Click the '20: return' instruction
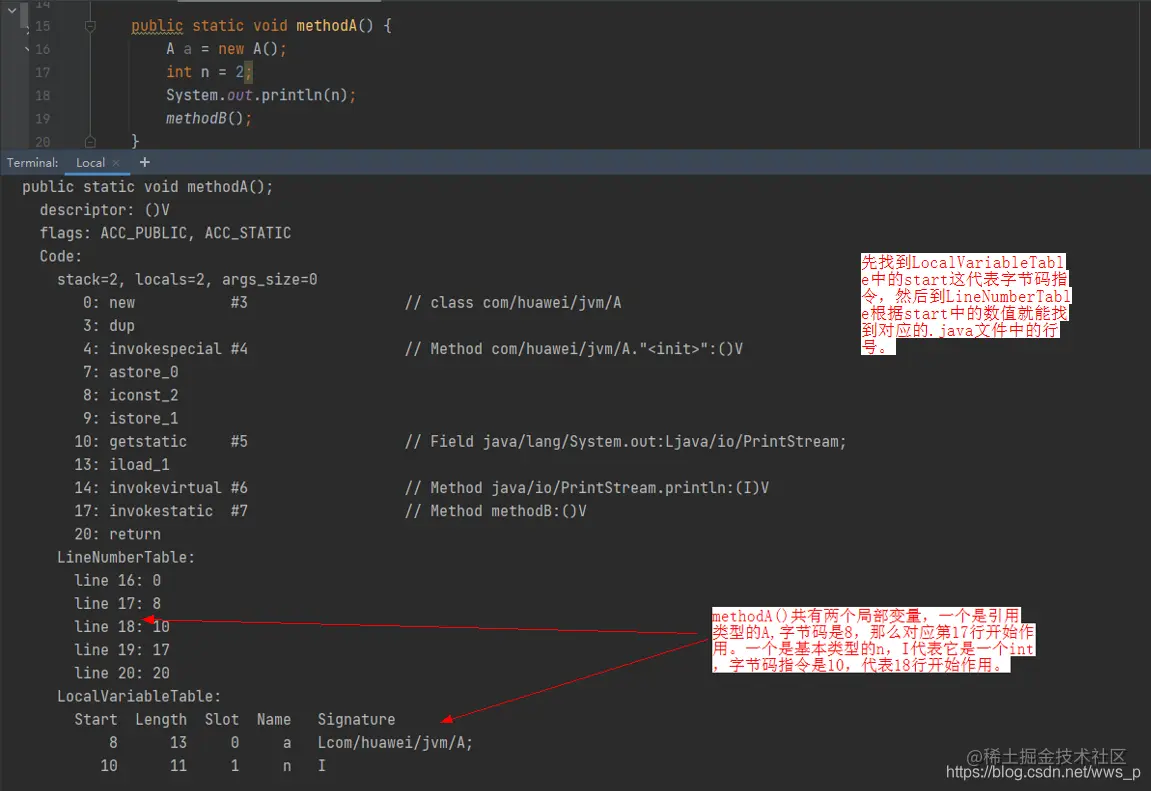1151x791 pixels. coord(117,534)
